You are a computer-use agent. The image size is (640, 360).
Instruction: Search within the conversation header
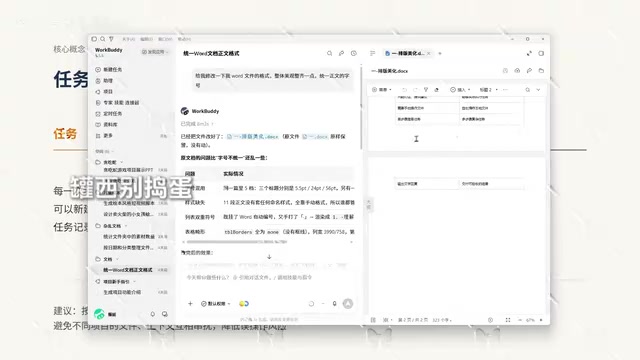pos(329,53)
